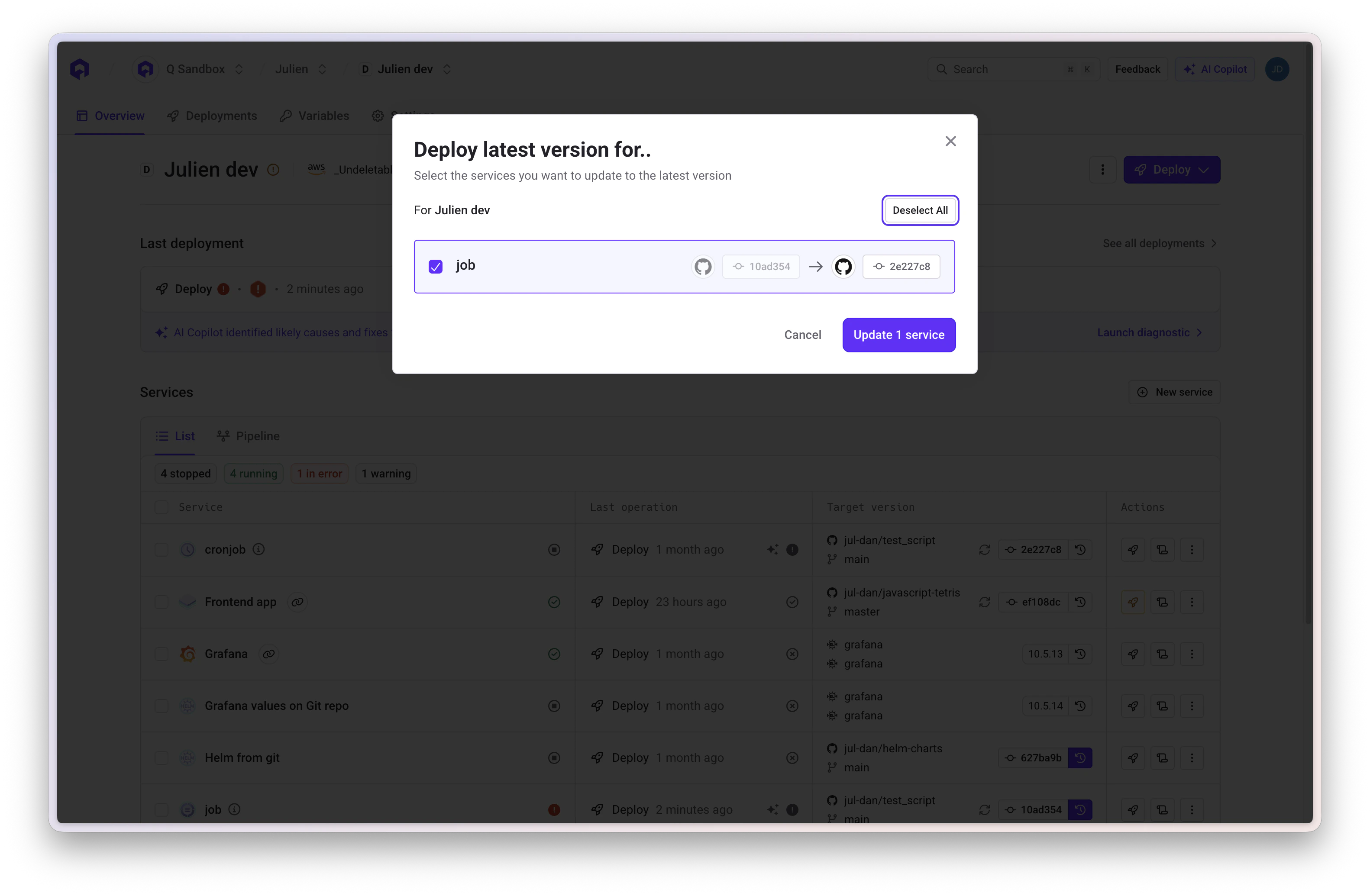
Task: Select Grafana values on Git repo checkbox
Action: tap(161, 706)
